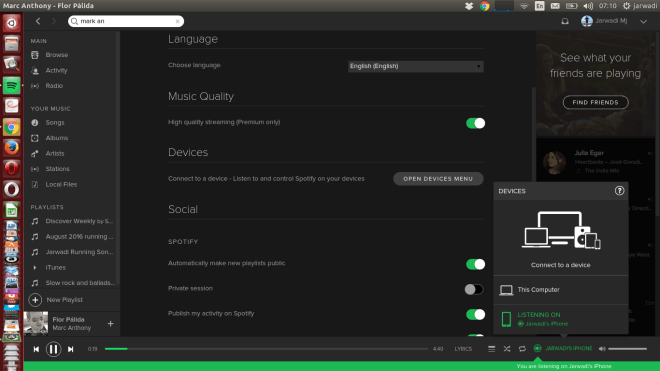Open the Jarwadi Mj profile
The height and width of the screenshot is (371, 660).
point(604,21)
